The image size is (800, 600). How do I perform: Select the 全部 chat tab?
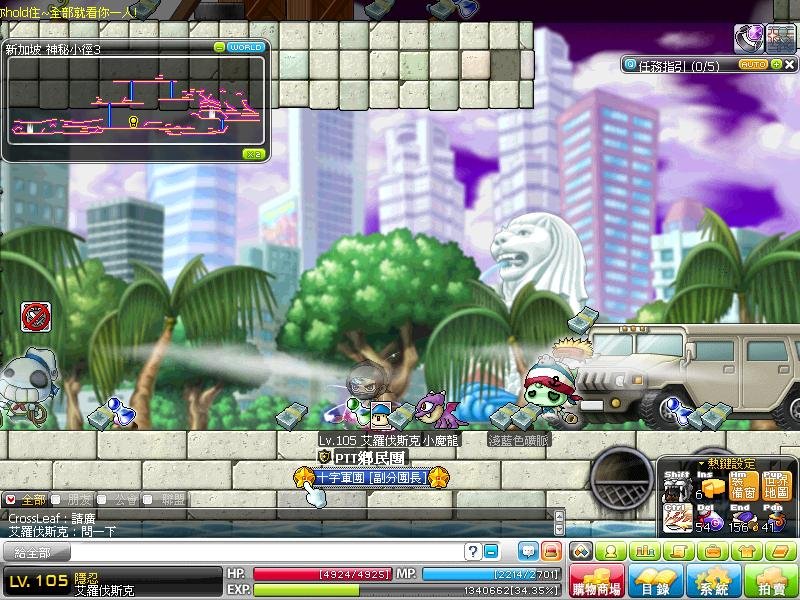(27, 499)
